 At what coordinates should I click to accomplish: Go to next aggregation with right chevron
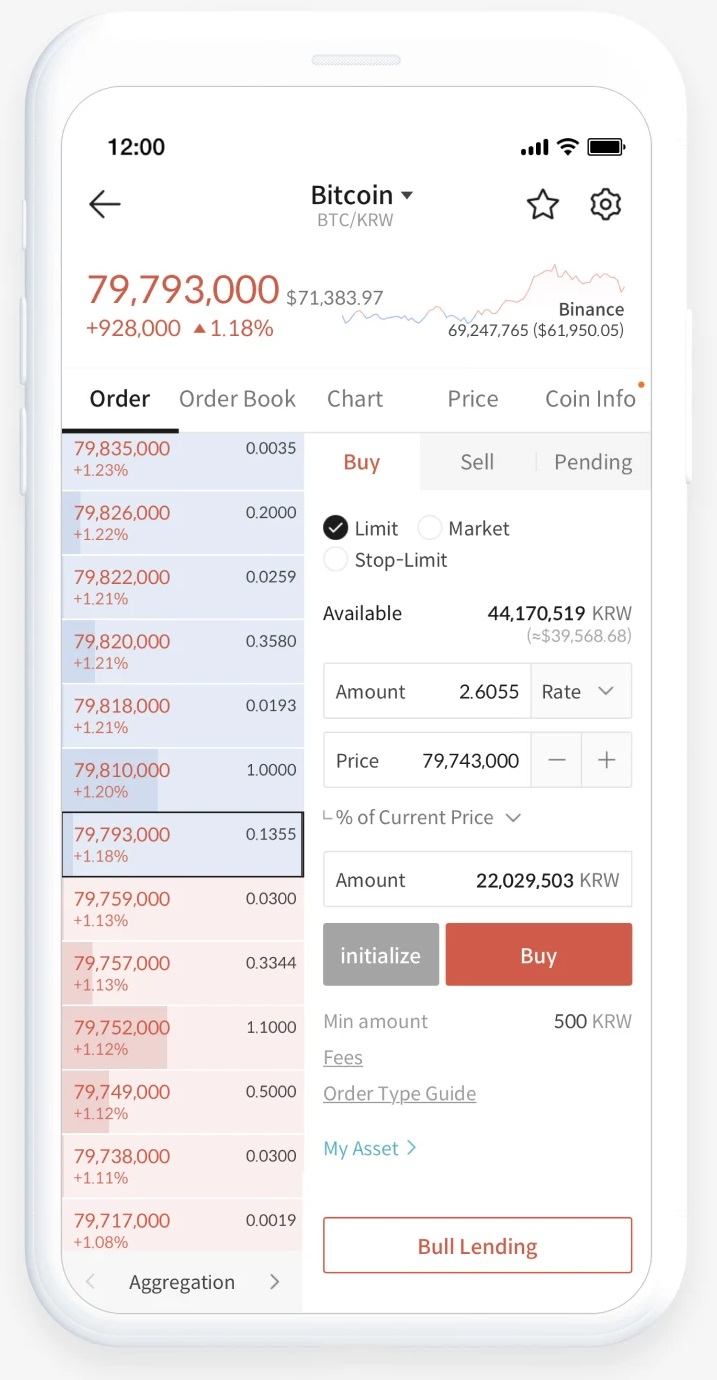274,1282
